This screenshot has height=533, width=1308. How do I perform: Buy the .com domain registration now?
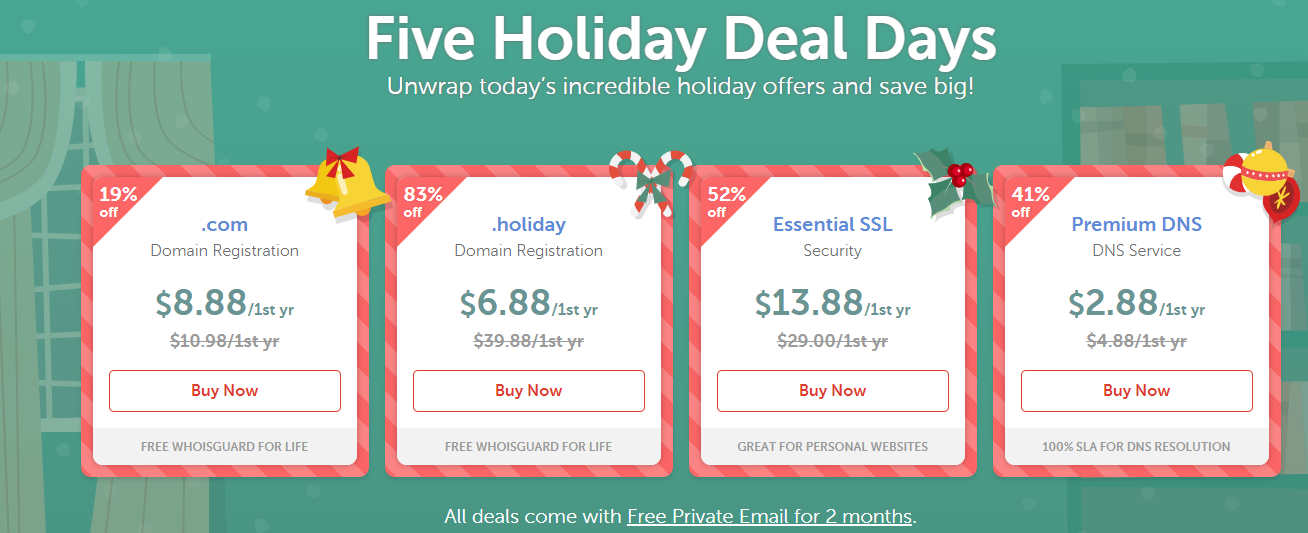225,391
